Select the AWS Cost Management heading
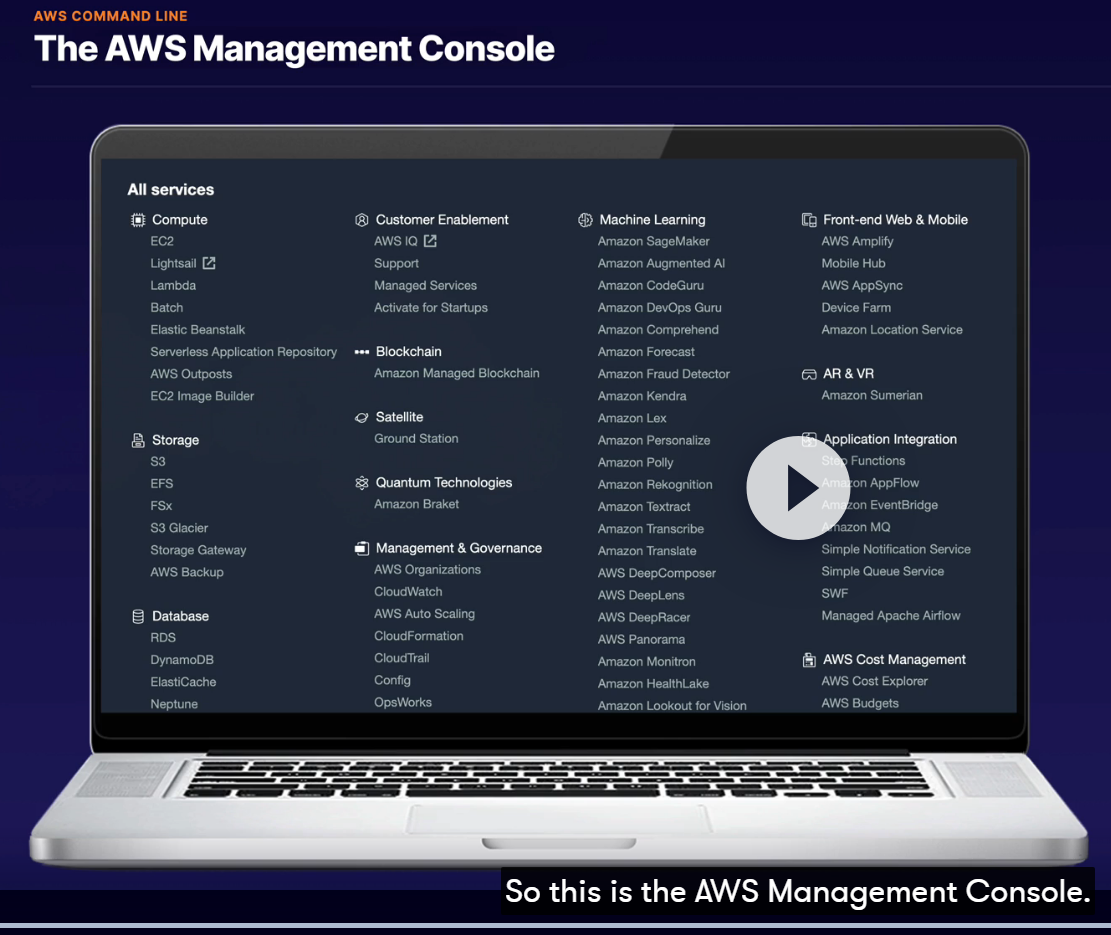The width and height of the screenshot is (1111, 935). click(x=894, y=660)
